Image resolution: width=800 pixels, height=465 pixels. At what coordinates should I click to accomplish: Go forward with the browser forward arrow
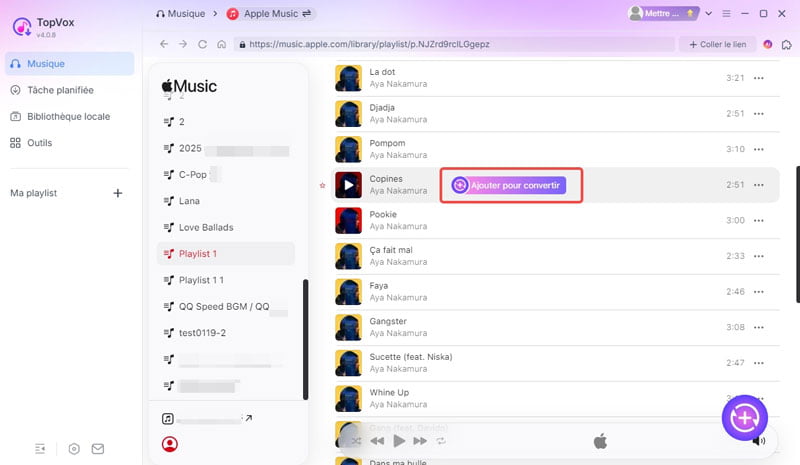[x=183, y=44]
